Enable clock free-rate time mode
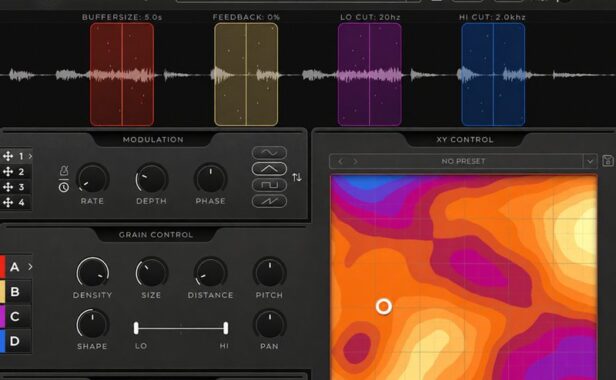Screen dimensions: 616x380 pyautogui.click(x=64, y=187)
